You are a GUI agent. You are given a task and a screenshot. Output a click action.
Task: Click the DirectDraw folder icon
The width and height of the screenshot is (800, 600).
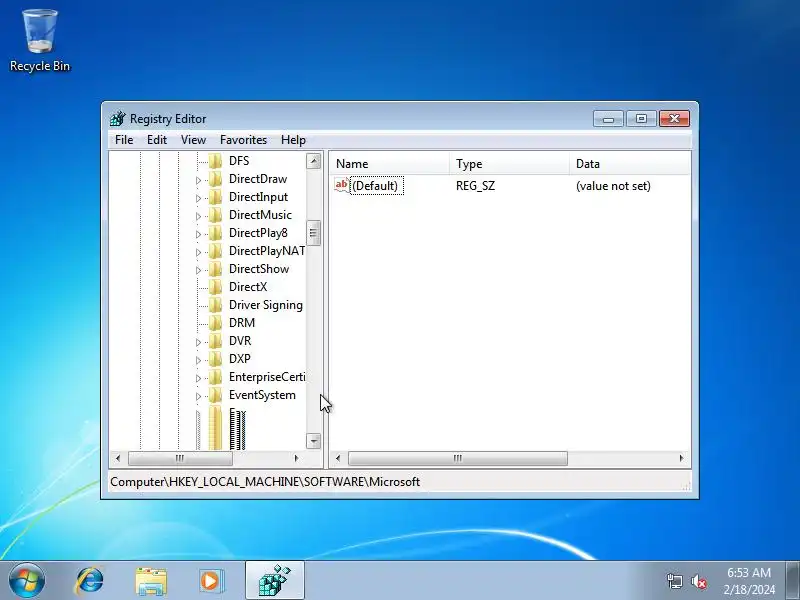coord(216,179)
